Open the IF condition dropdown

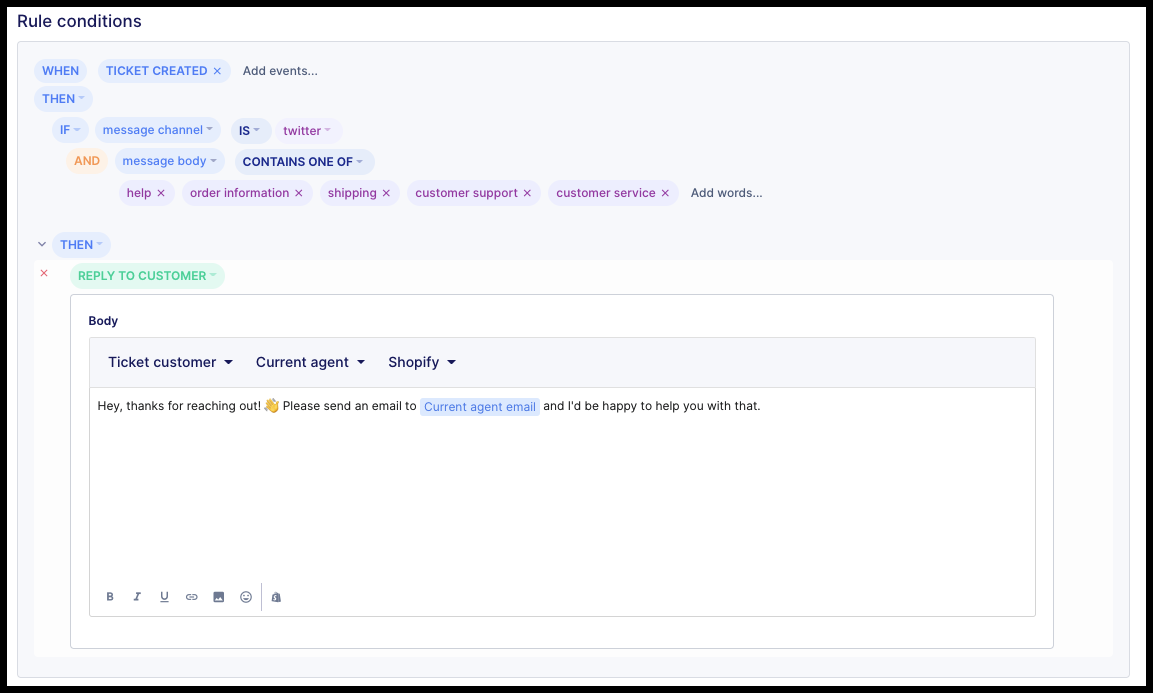tap(70, 130)
